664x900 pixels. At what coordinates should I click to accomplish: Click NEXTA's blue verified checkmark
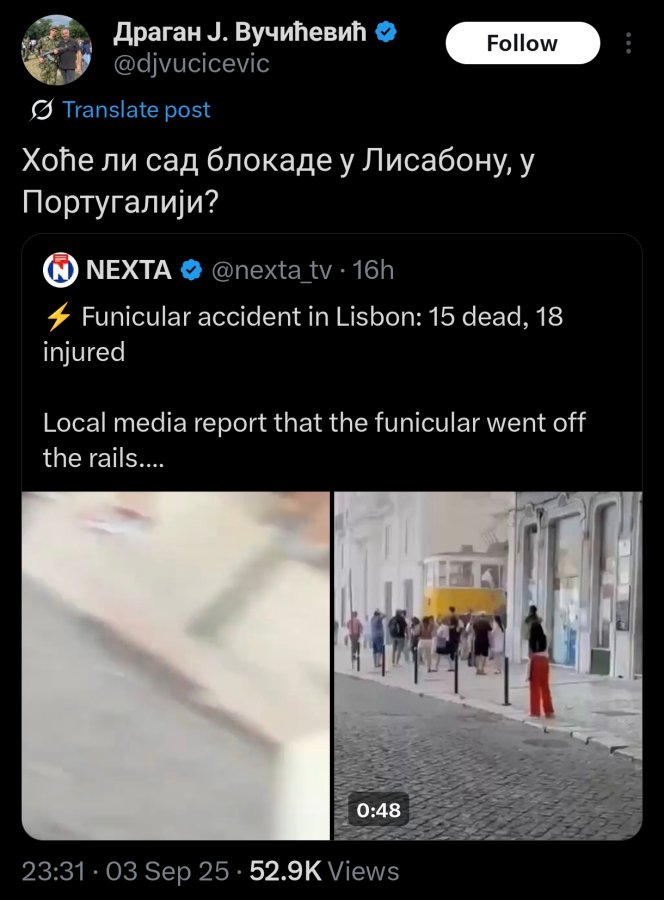(x=192, y=270)
